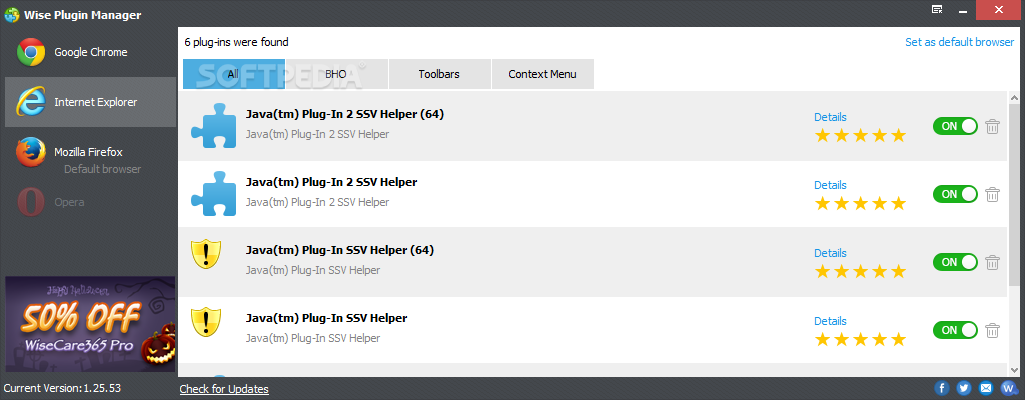Delete Java(tm) Plug-In 2 SSV Helper (64) via trash icon

992,126
